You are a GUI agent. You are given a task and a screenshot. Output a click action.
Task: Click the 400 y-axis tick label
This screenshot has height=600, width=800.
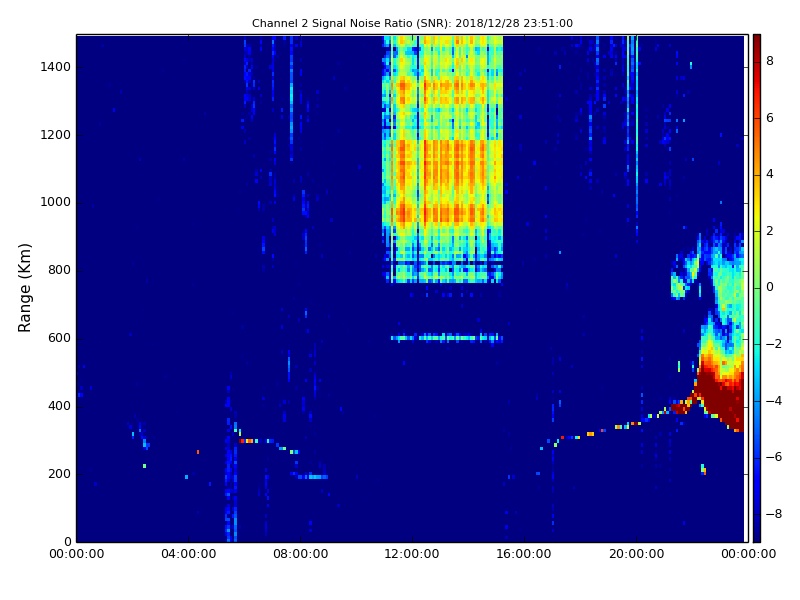coord(59,406)
